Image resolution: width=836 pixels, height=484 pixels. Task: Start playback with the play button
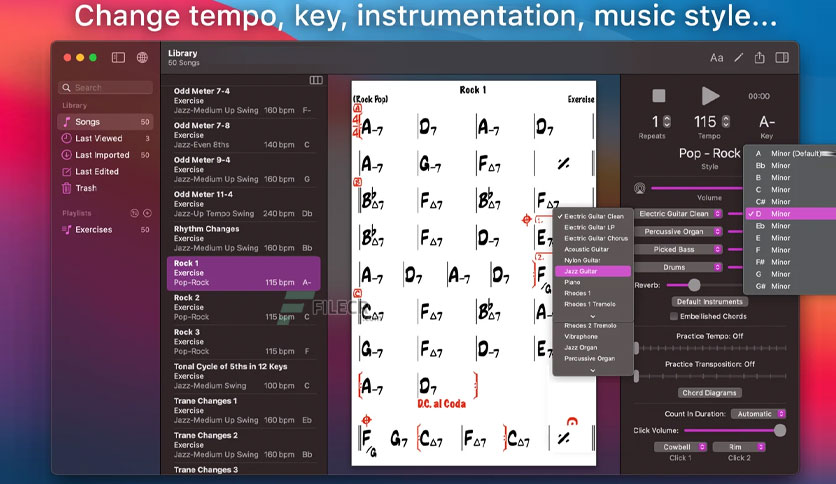tap(710, 96)
